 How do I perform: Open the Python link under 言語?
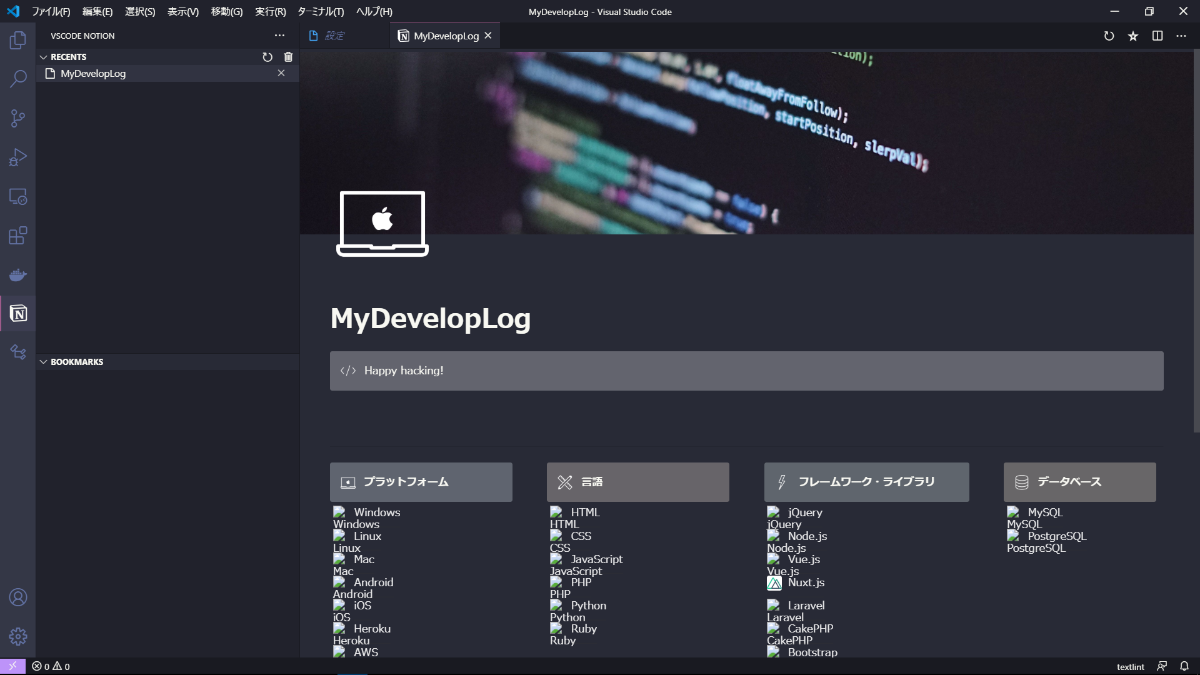(x=587, y=605)
